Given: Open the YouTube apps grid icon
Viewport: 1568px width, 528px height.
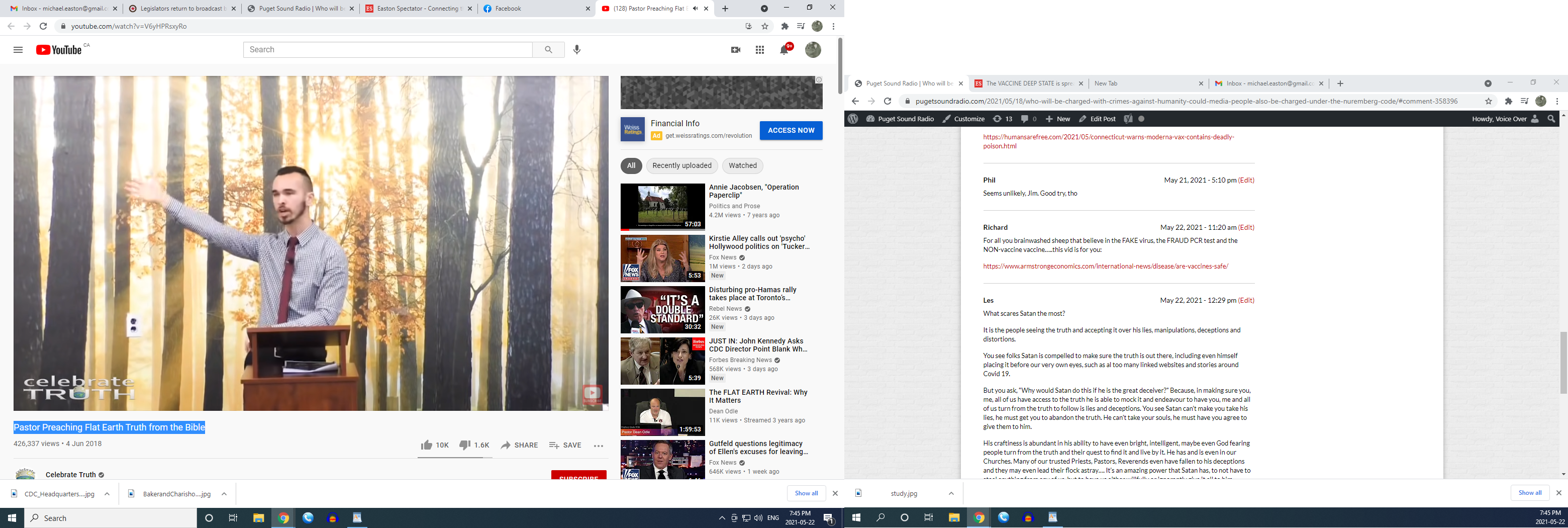Looking at the screenshot, I should coord(760,50).
